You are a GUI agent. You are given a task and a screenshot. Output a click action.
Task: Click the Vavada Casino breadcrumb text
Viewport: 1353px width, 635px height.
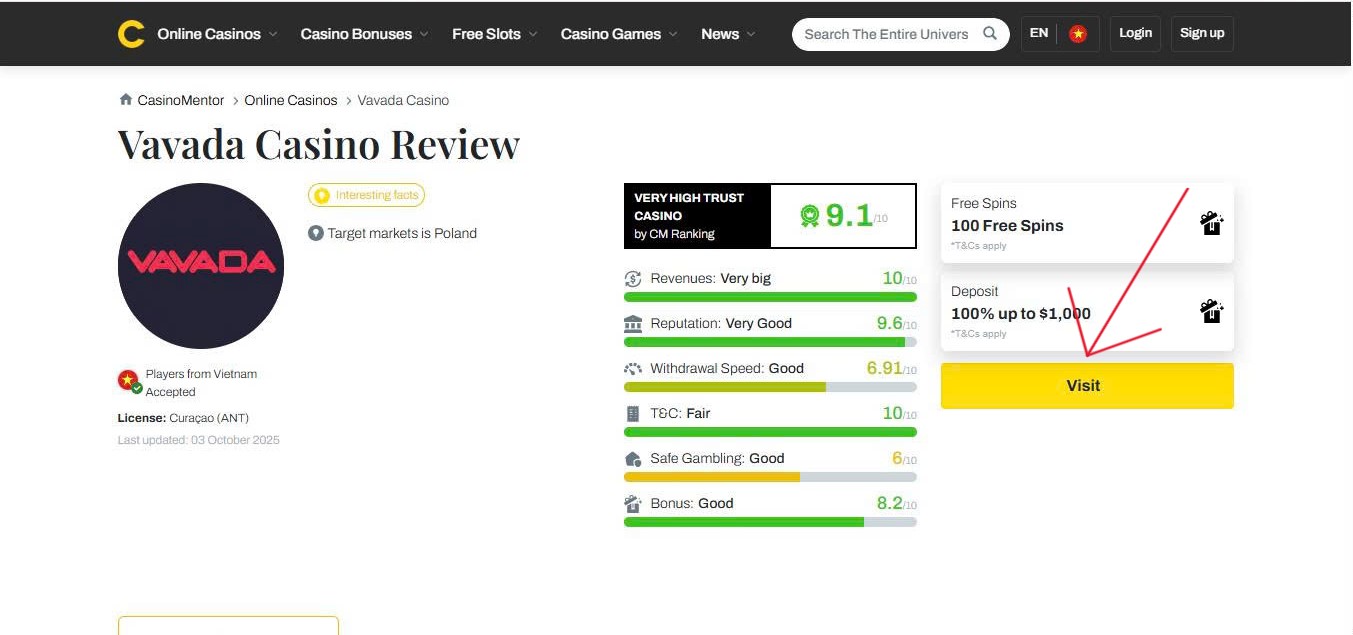click(x=403, y=100)
